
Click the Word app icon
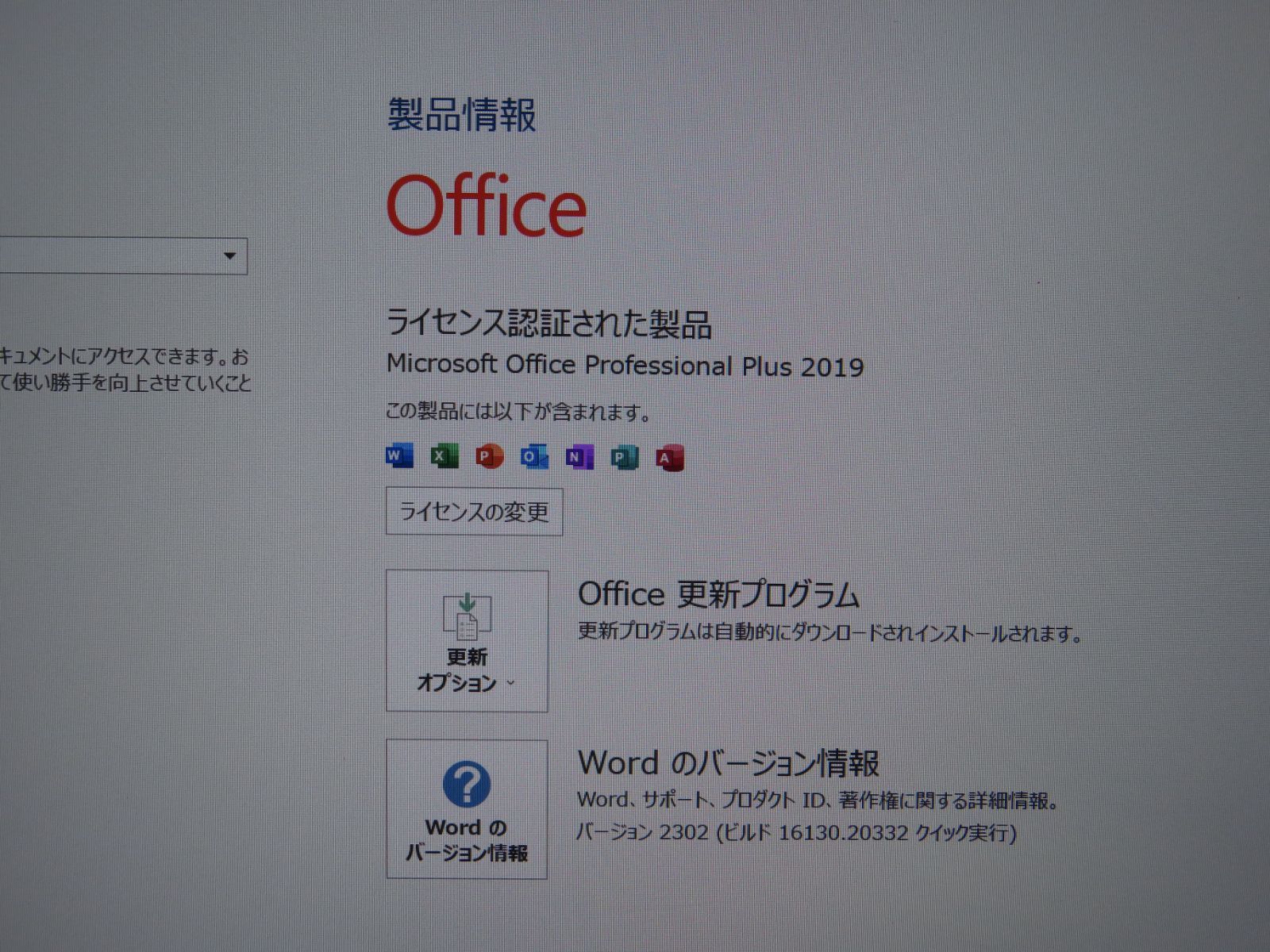(399, 455)
